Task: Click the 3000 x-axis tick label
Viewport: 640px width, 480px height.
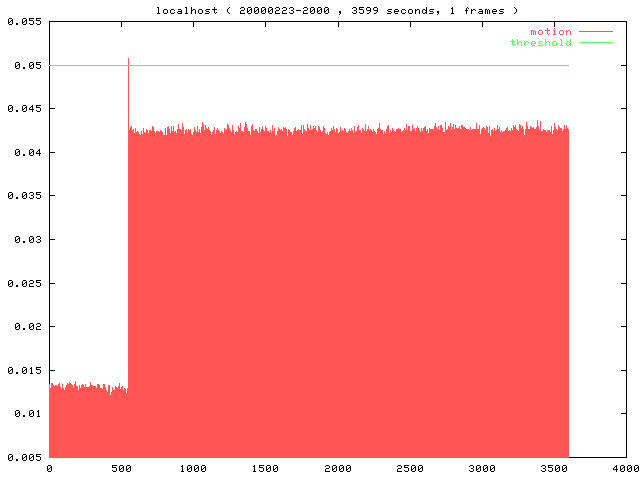Action: [482, 468]
